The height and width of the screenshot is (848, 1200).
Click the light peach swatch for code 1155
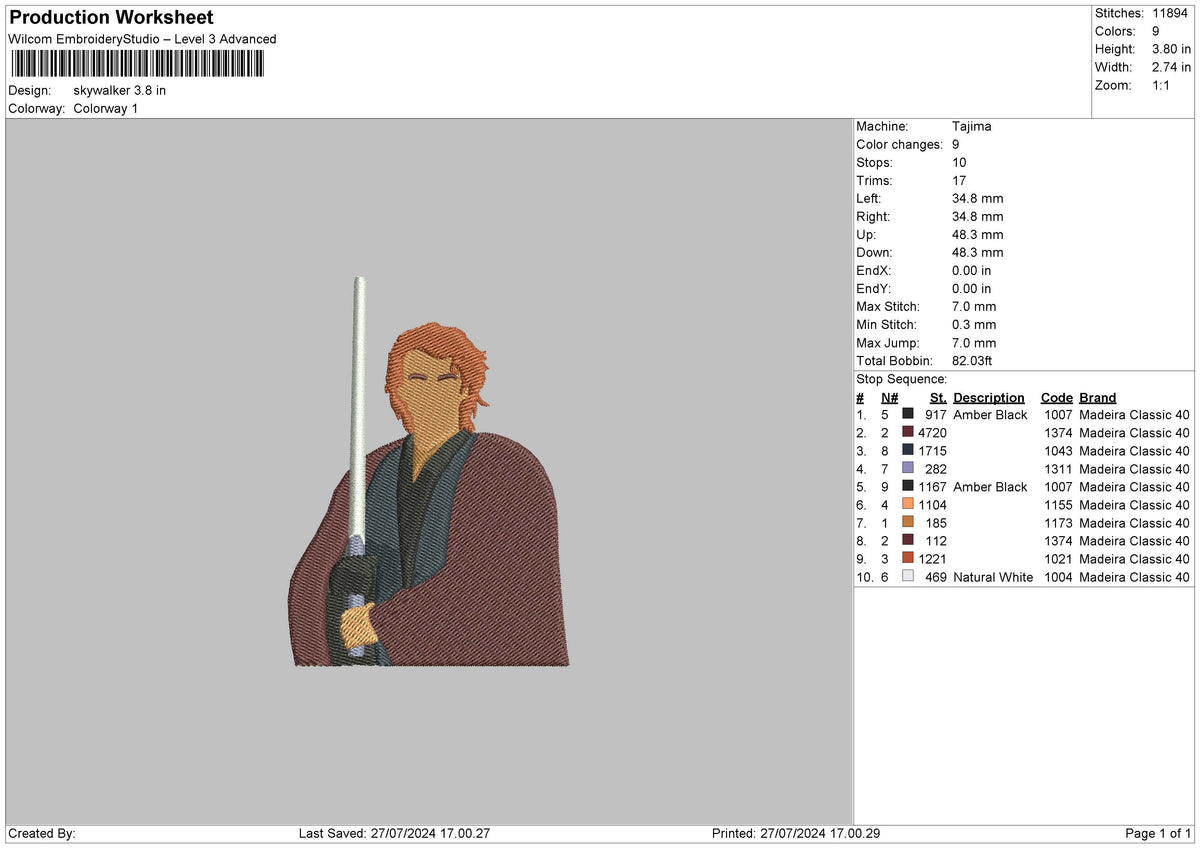coord(908,505)
